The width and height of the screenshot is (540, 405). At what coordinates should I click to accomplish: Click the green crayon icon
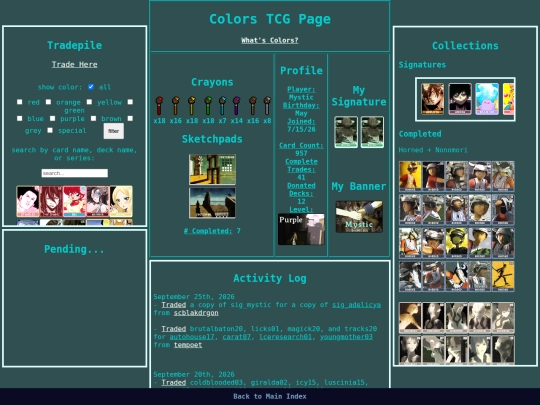[208, 106]
